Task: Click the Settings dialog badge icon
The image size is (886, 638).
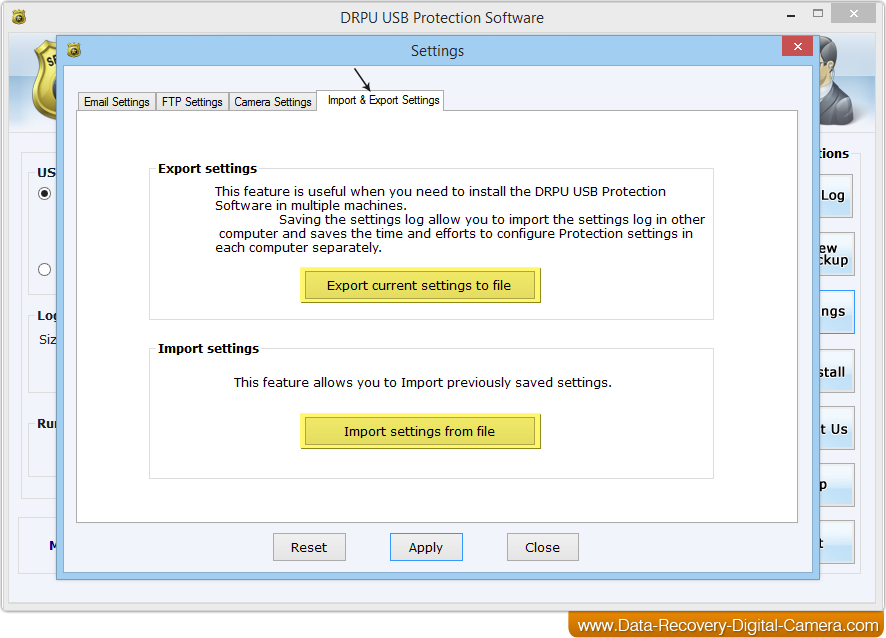Action: (x=74, y=50)
